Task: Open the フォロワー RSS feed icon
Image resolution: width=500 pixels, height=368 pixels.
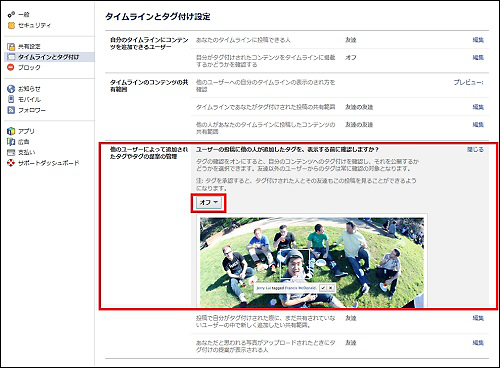Action: [11, 110]
